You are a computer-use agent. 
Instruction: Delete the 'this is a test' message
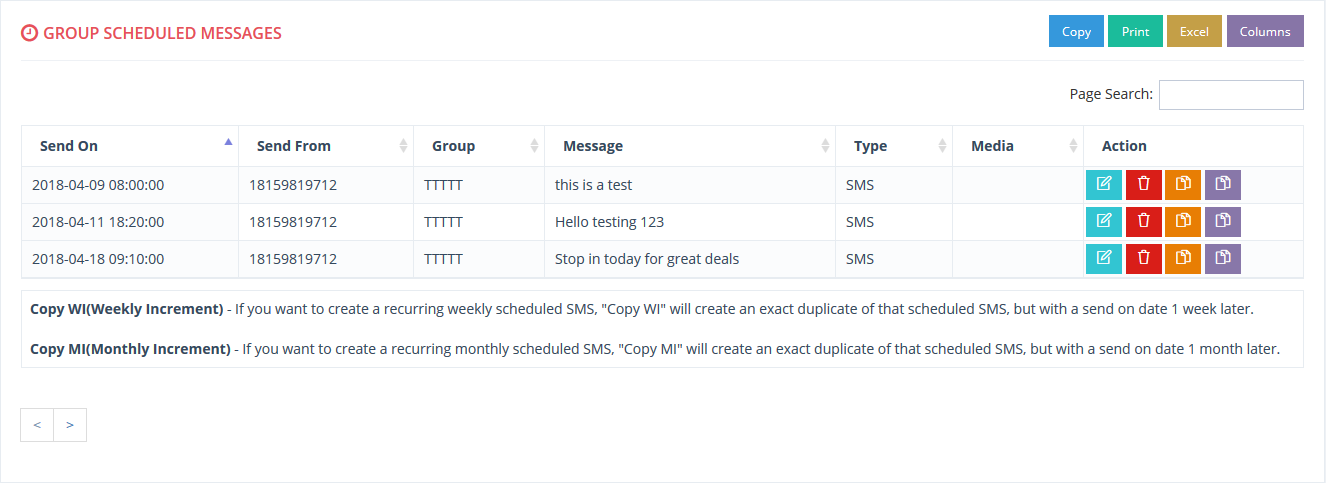[x=1144, y=185]
